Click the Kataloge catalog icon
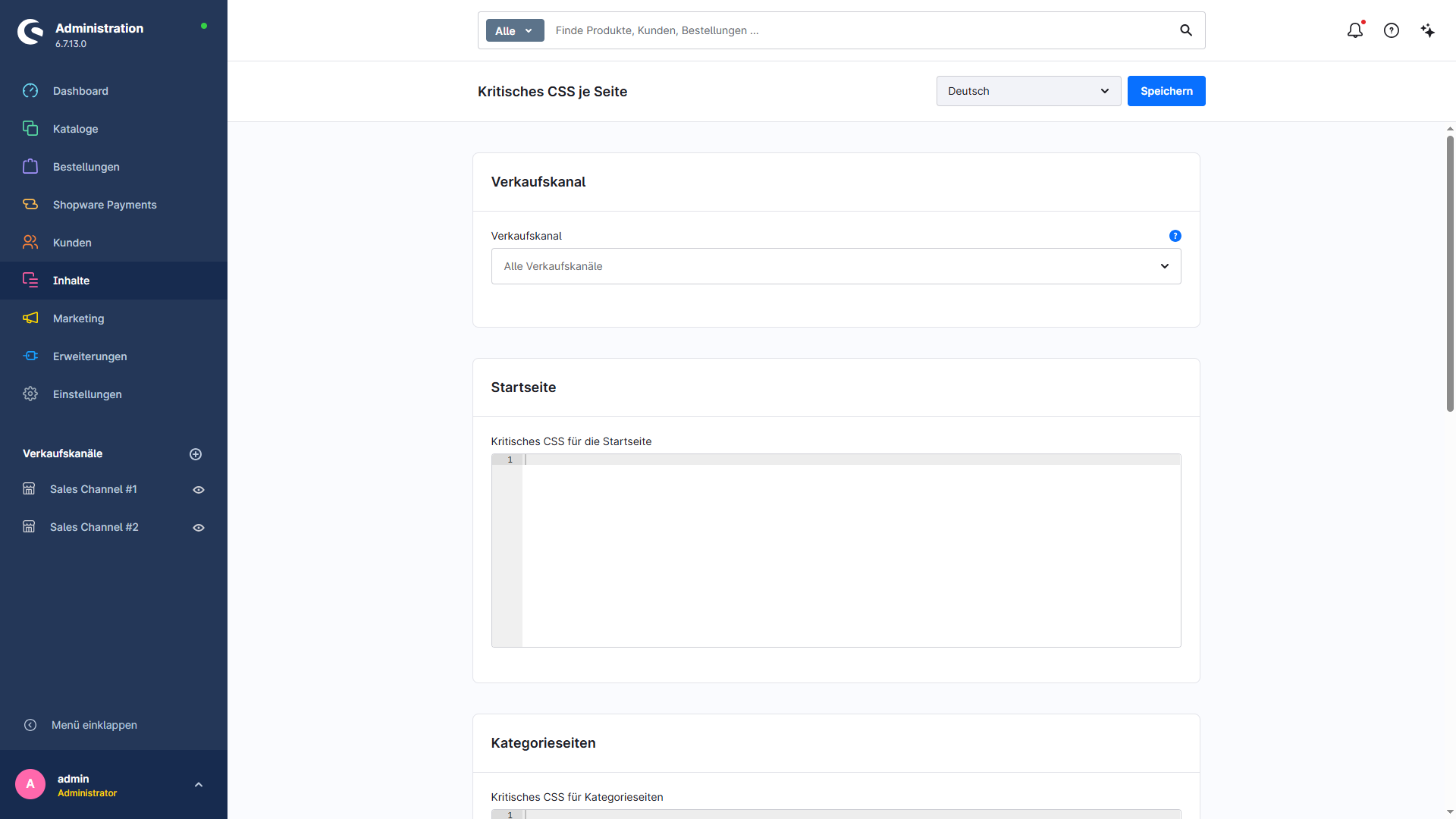1456x819 pixels. tap(30, 129)
